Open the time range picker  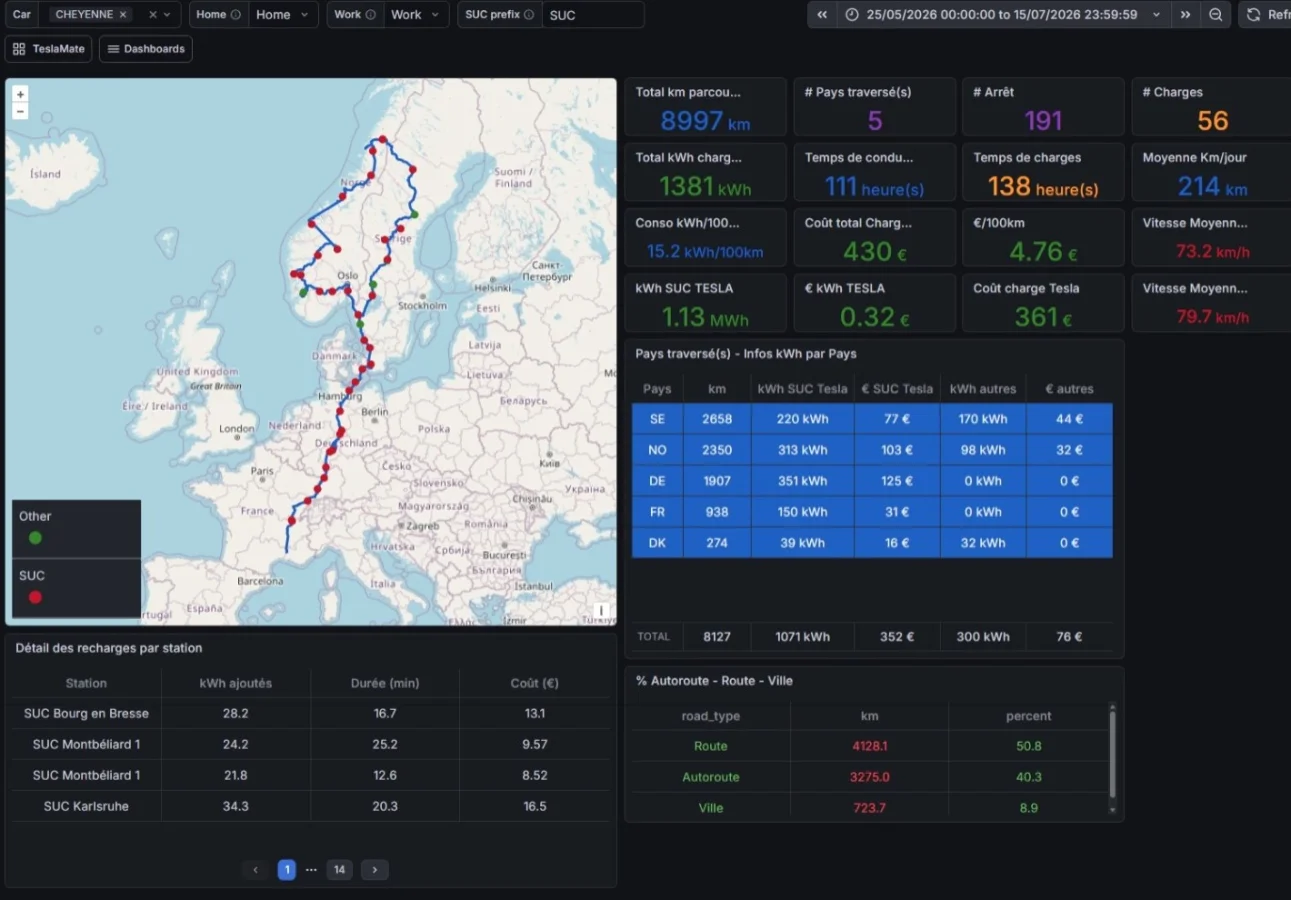point(1004,15)
